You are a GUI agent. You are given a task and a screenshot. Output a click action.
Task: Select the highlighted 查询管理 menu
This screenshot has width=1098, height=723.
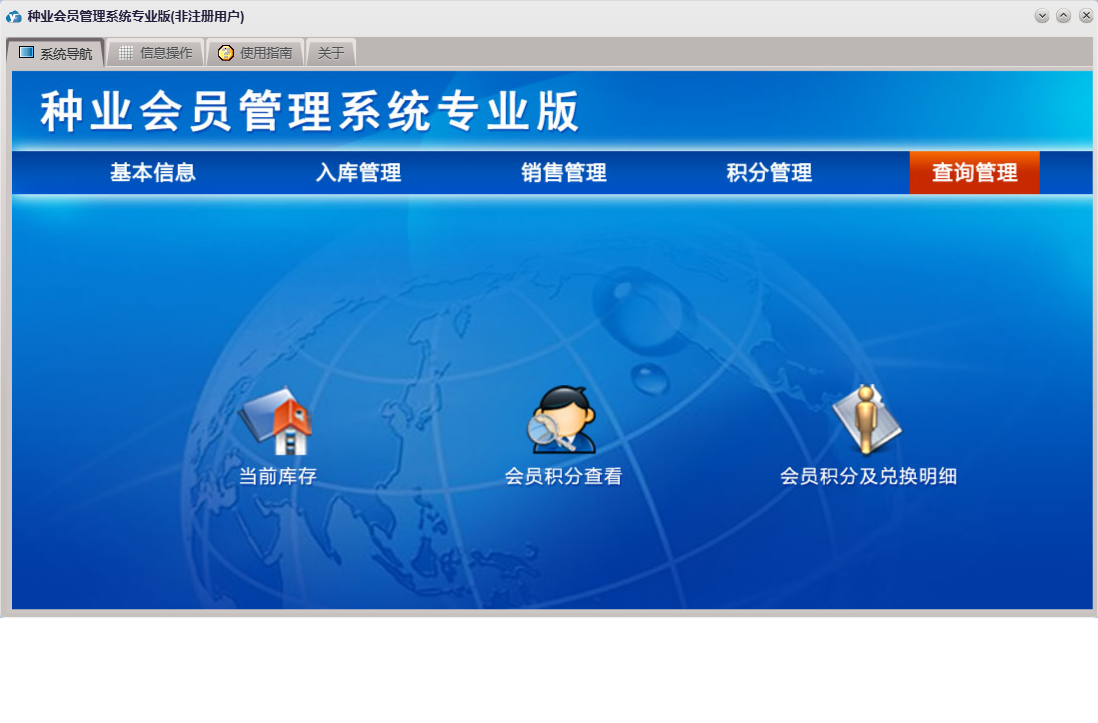975,172
